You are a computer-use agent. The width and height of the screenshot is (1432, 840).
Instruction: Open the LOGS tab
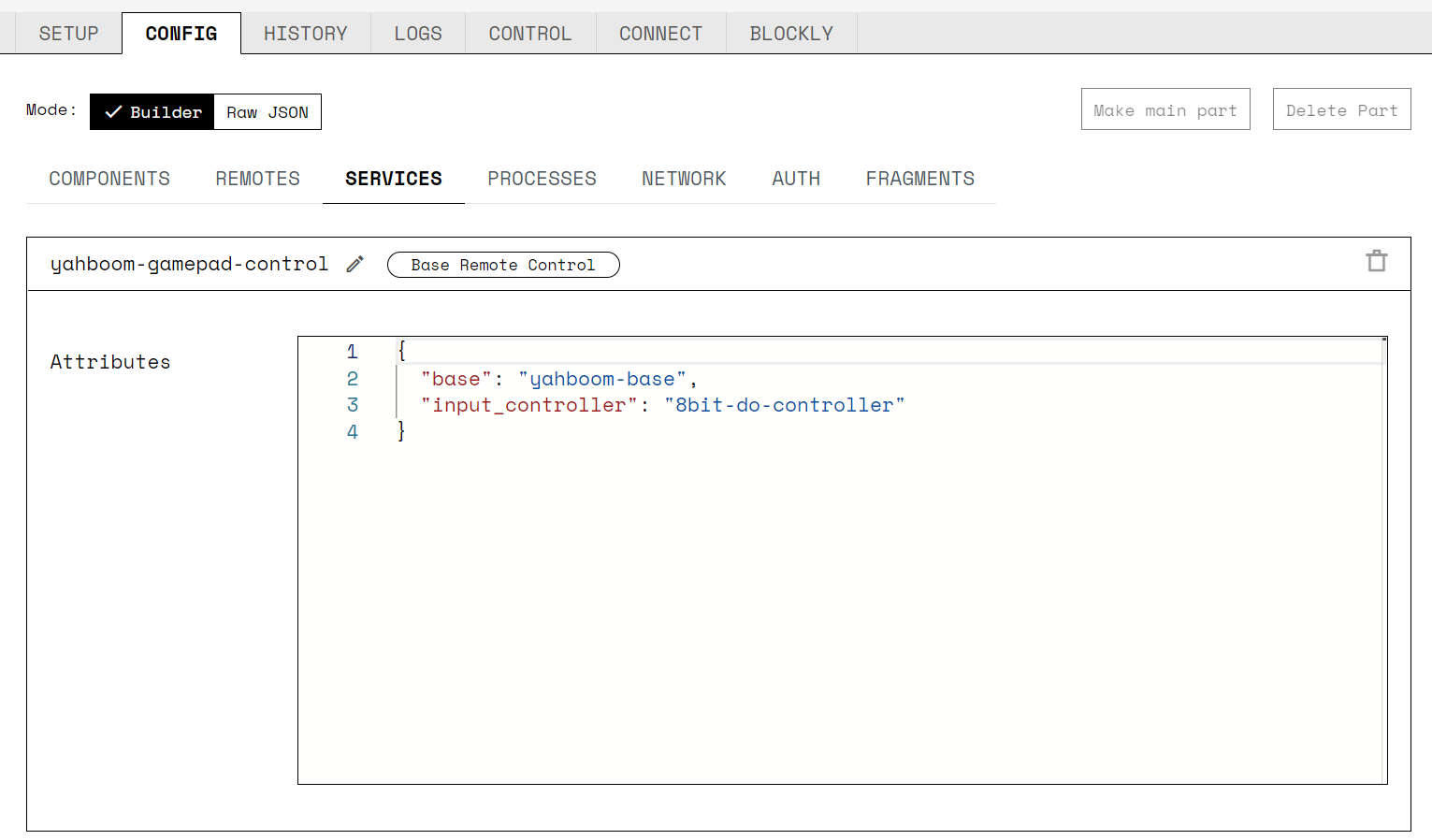click(417, 33)
